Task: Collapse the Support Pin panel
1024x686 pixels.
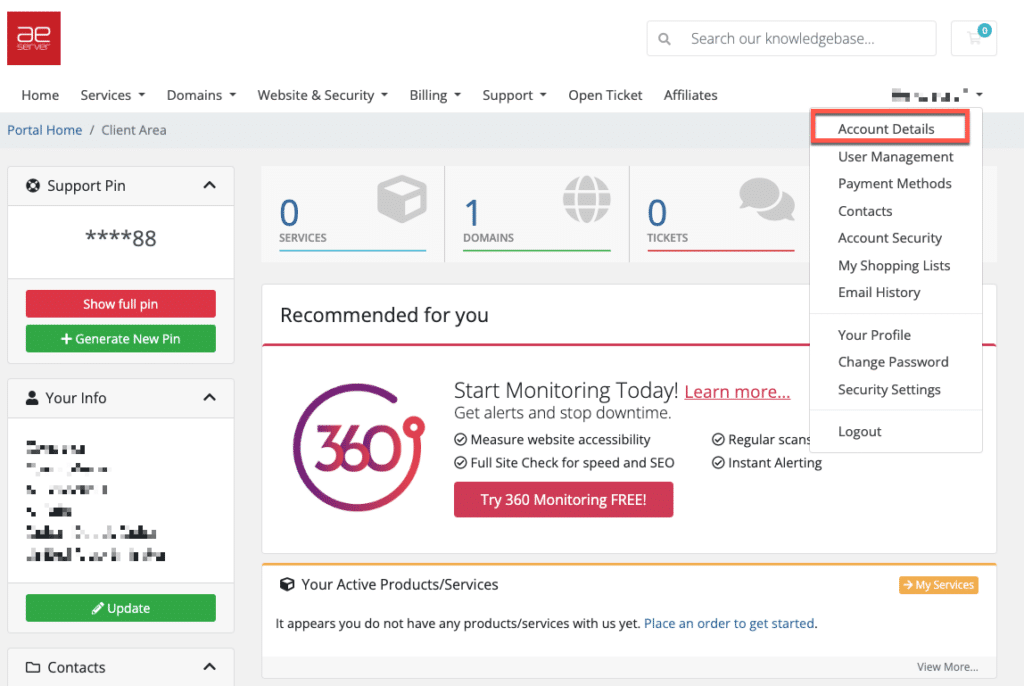Action: (x=209, y=185)
